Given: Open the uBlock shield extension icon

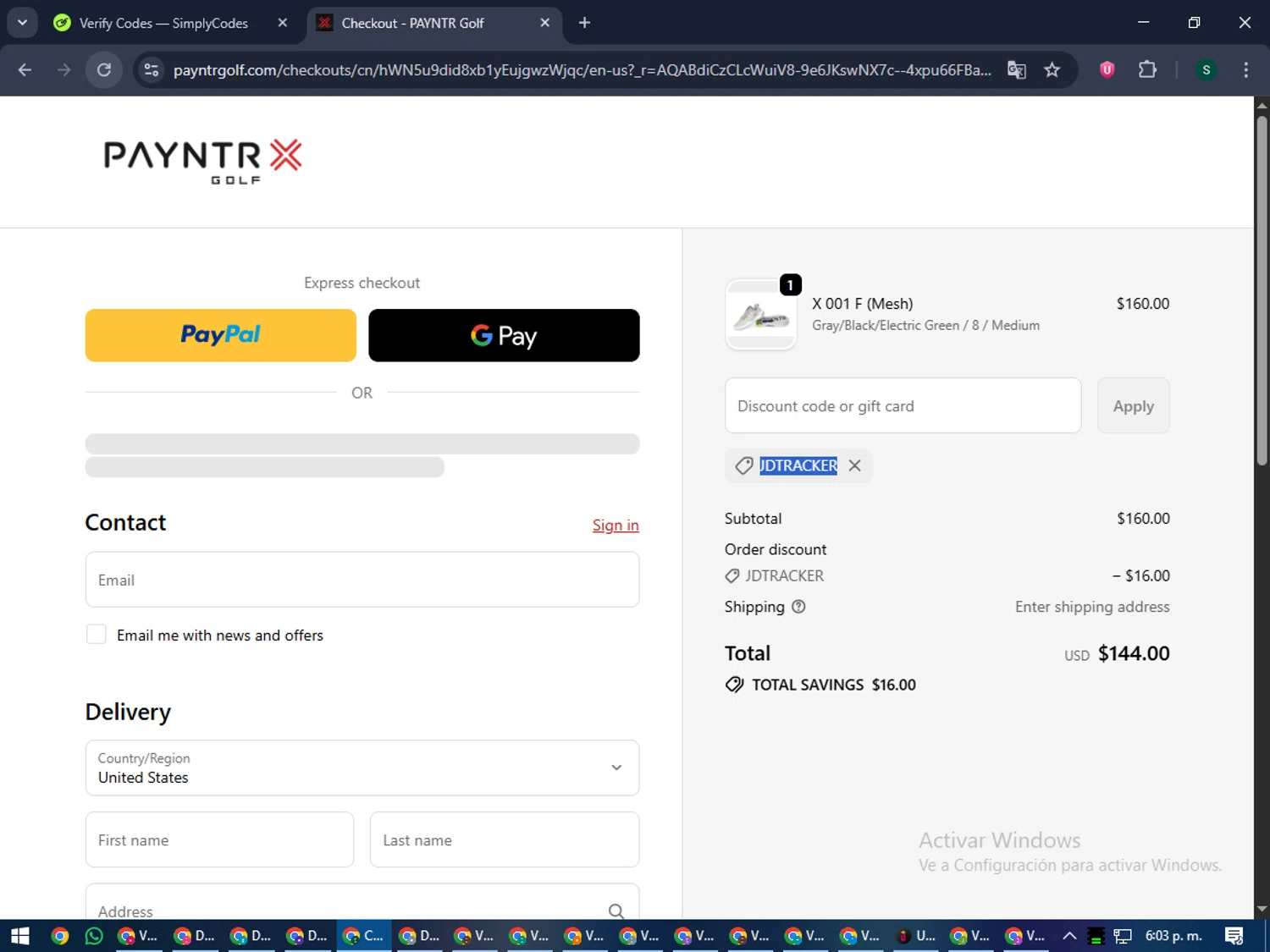Looking at the screenshot, I should pos(1107,70).
